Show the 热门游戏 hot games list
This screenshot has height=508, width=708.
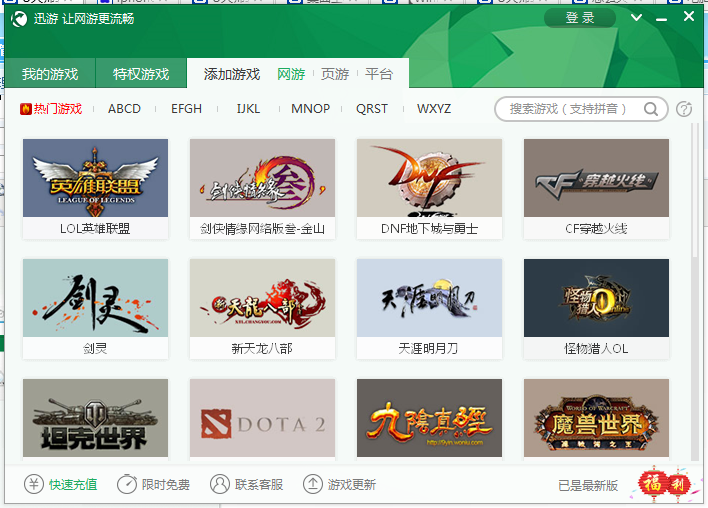tap(51, 109)
